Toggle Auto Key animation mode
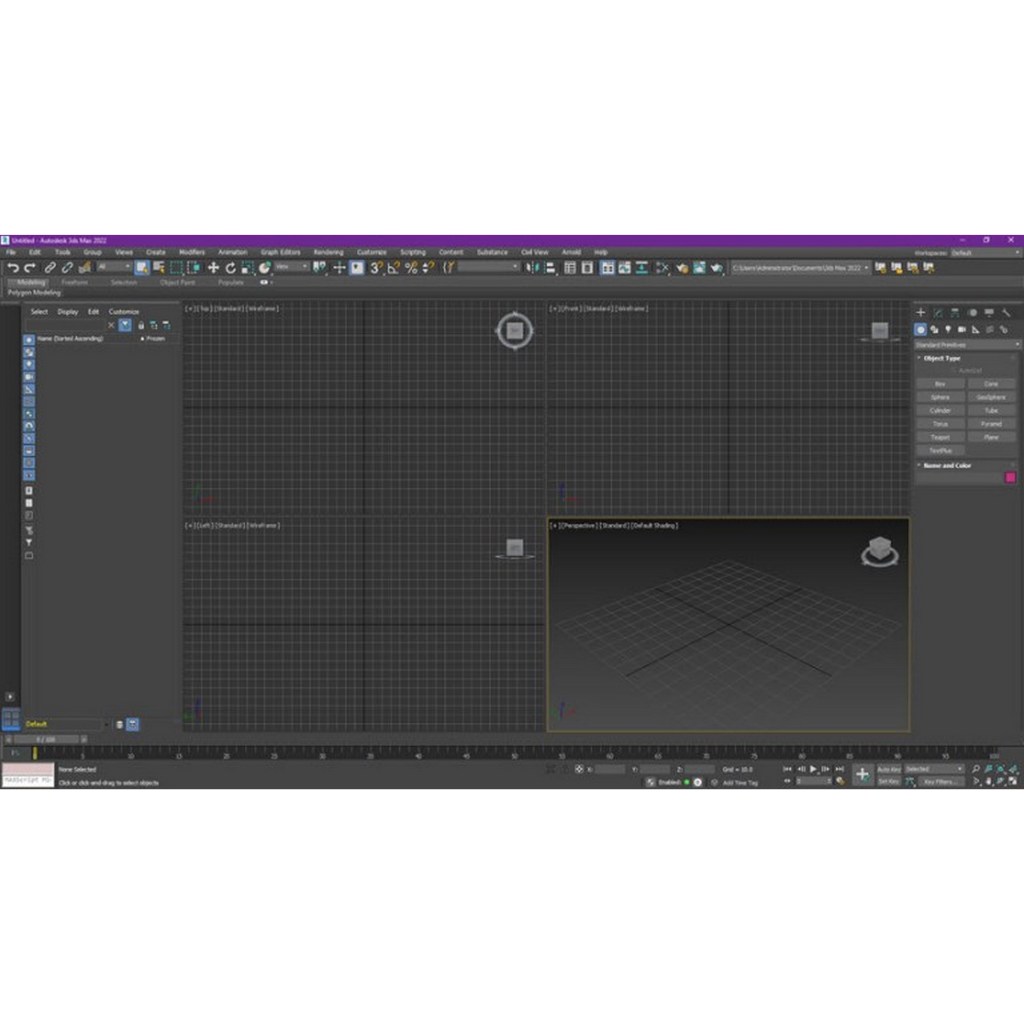The width and height of the screenshot is (1024, 1024). [890, 768]
